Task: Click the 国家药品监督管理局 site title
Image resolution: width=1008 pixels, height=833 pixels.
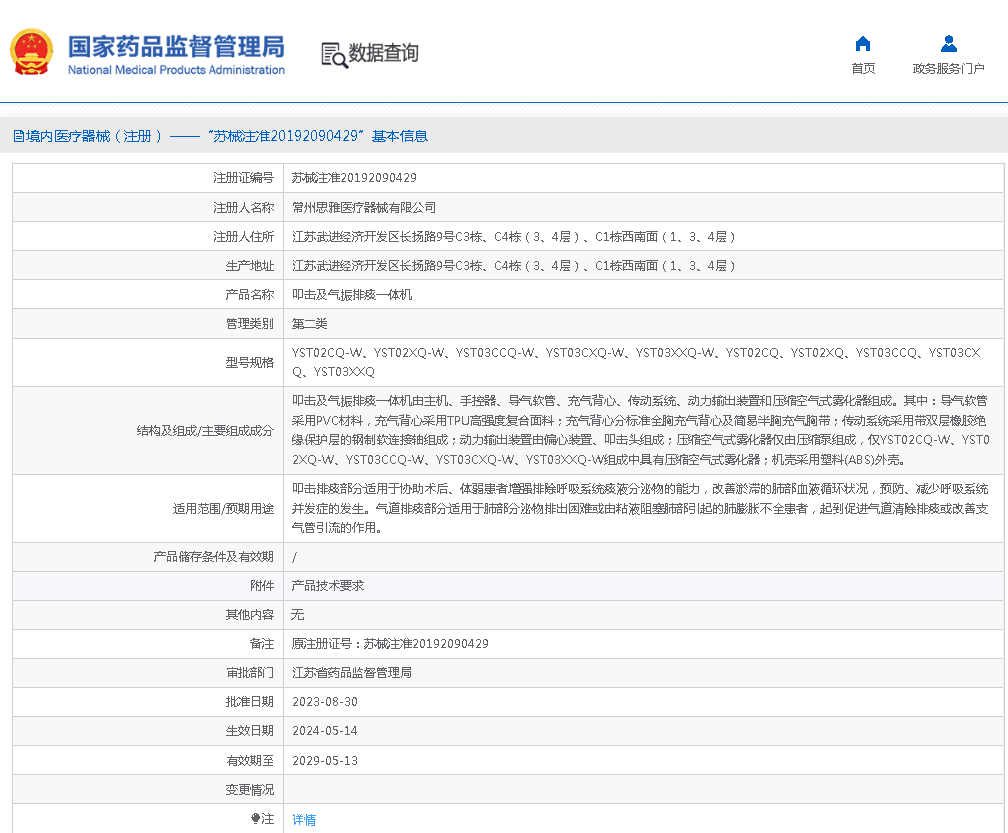Action: pos(176,47)
